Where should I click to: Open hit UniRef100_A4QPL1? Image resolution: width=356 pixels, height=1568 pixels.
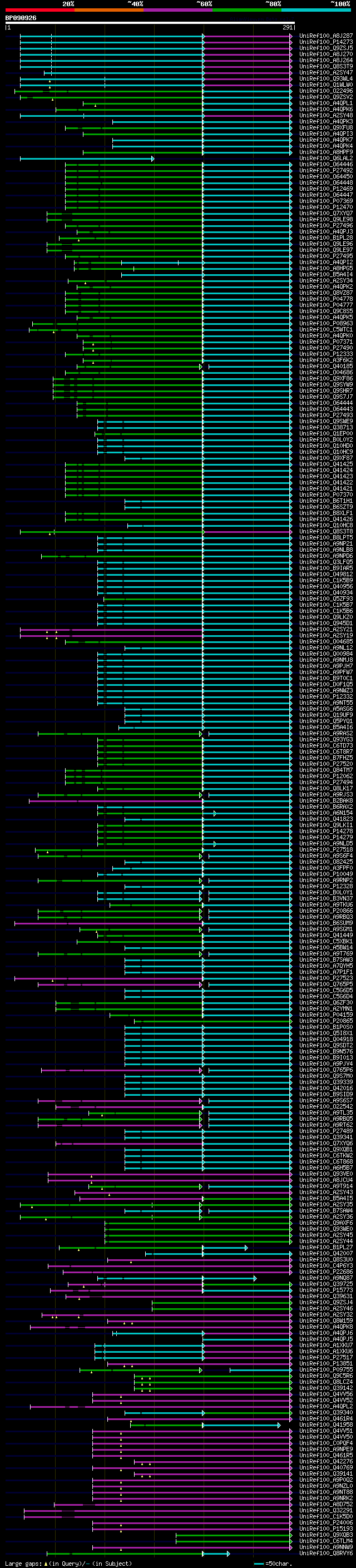[x=326, y=103]
